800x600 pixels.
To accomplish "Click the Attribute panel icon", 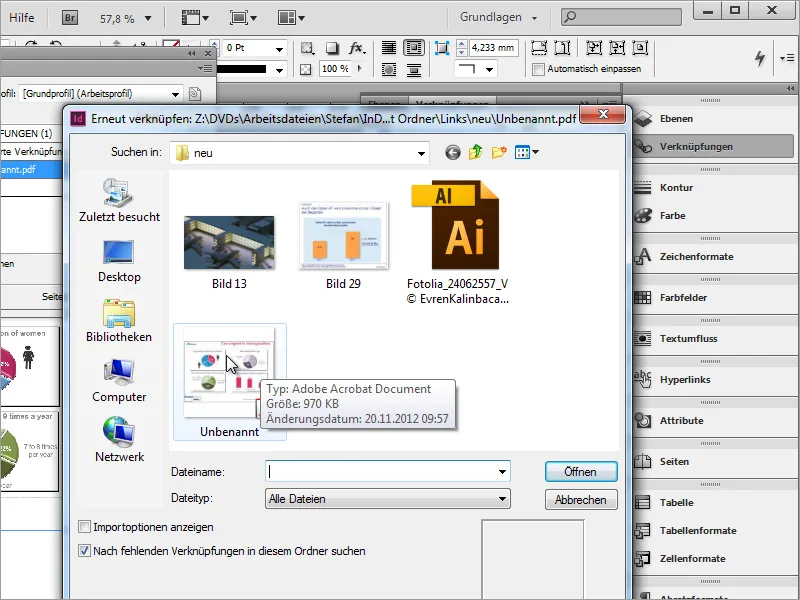I will pos(643,420).
